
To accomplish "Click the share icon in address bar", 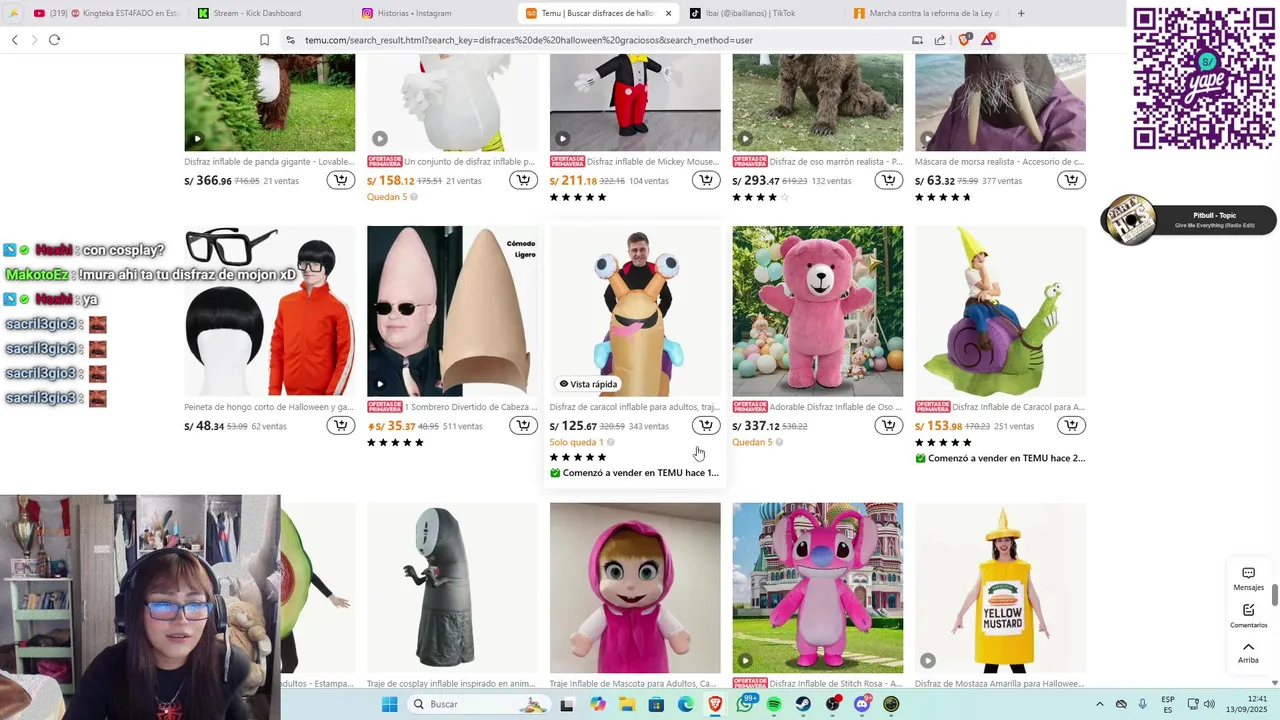I will click(x=940, y=40).
